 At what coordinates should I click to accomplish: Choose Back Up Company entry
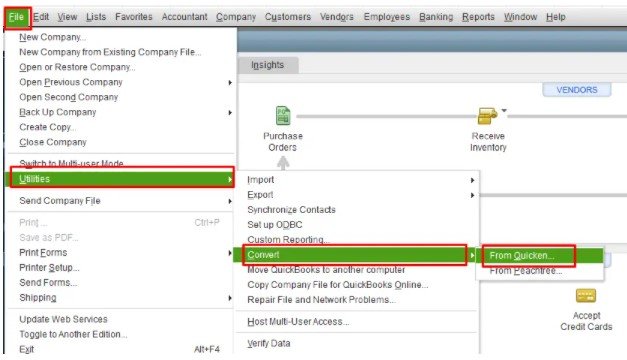pyautogui.click(x=58, y=112)
